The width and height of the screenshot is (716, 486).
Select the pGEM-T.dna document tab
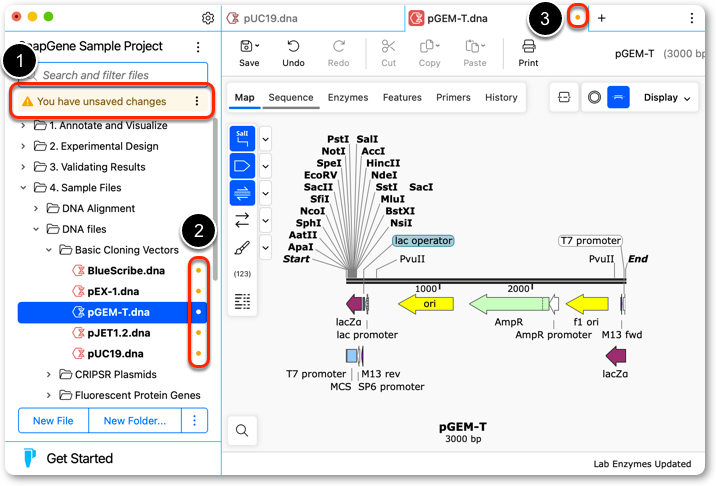coord(494,18)
